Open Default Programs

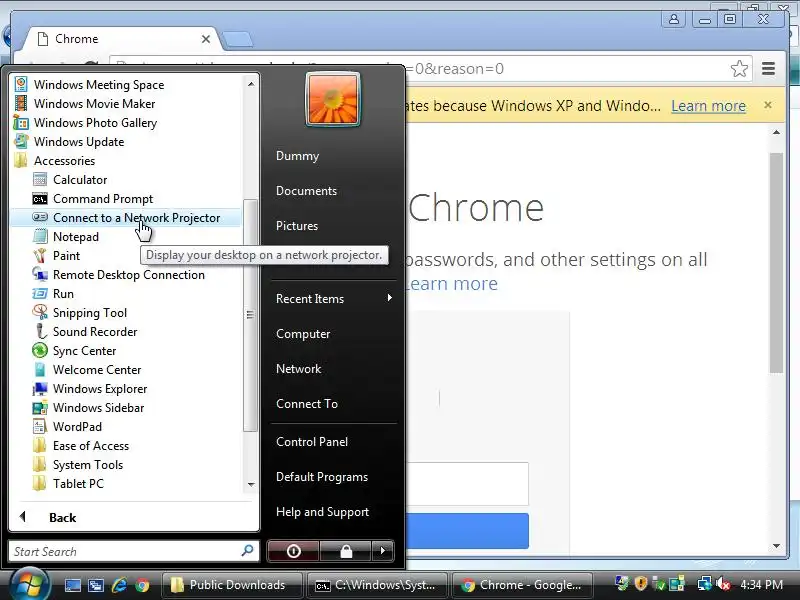point(322,477)
